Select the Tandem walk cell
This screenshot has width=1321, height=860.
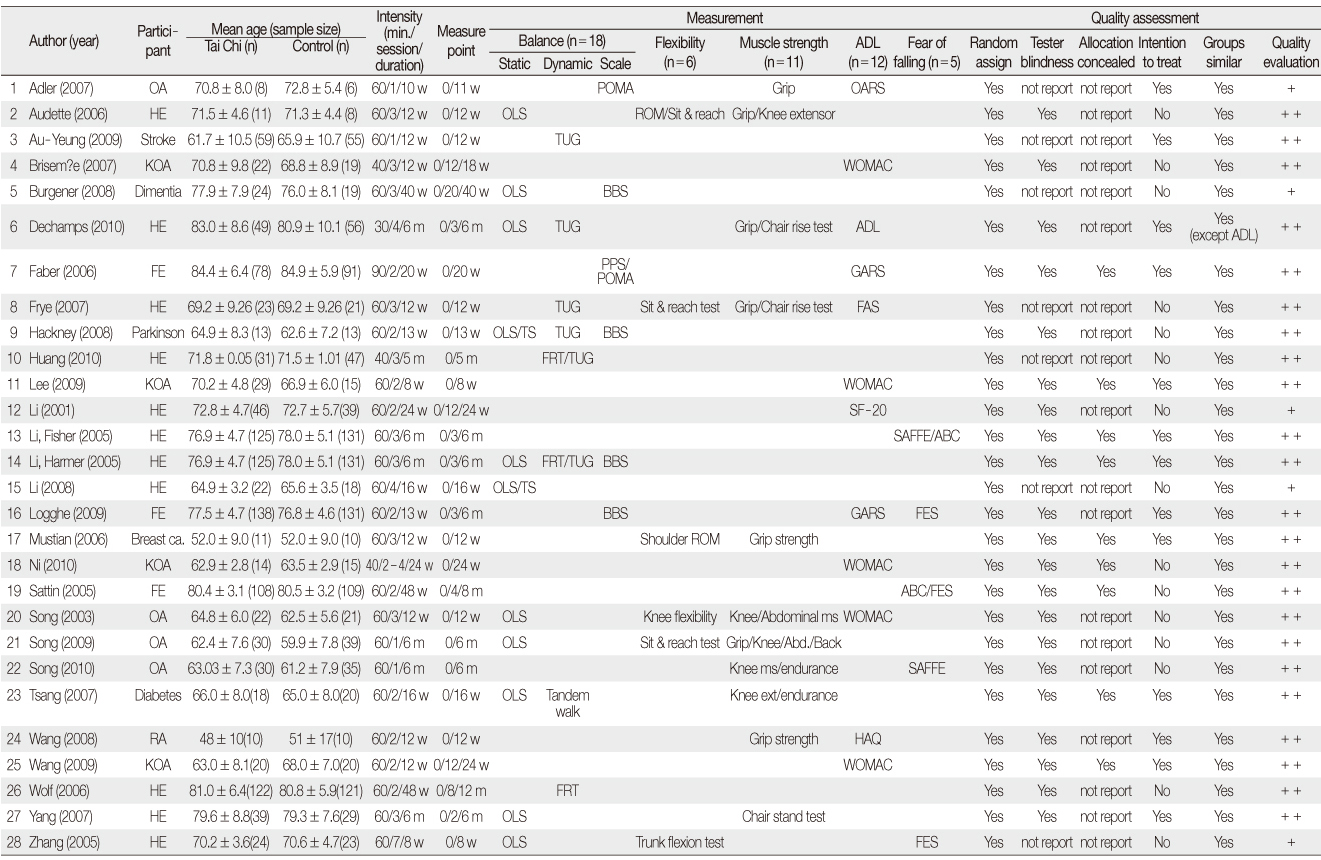tap(567, 704)
